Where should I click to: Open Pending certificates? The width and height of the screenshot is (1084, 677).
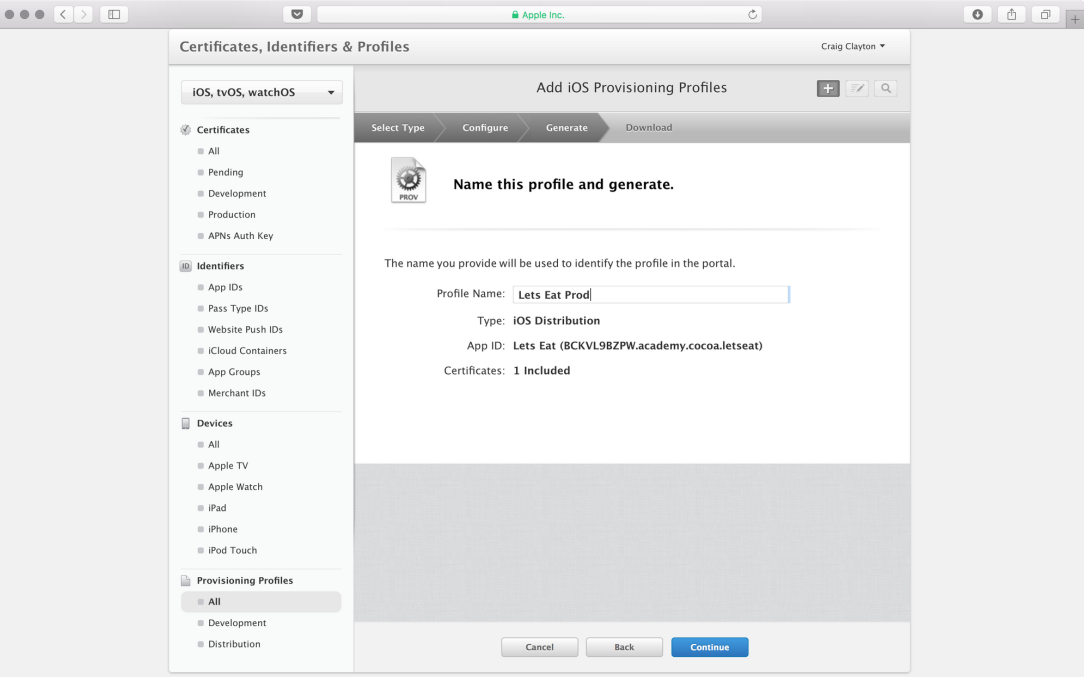[226, 172]
